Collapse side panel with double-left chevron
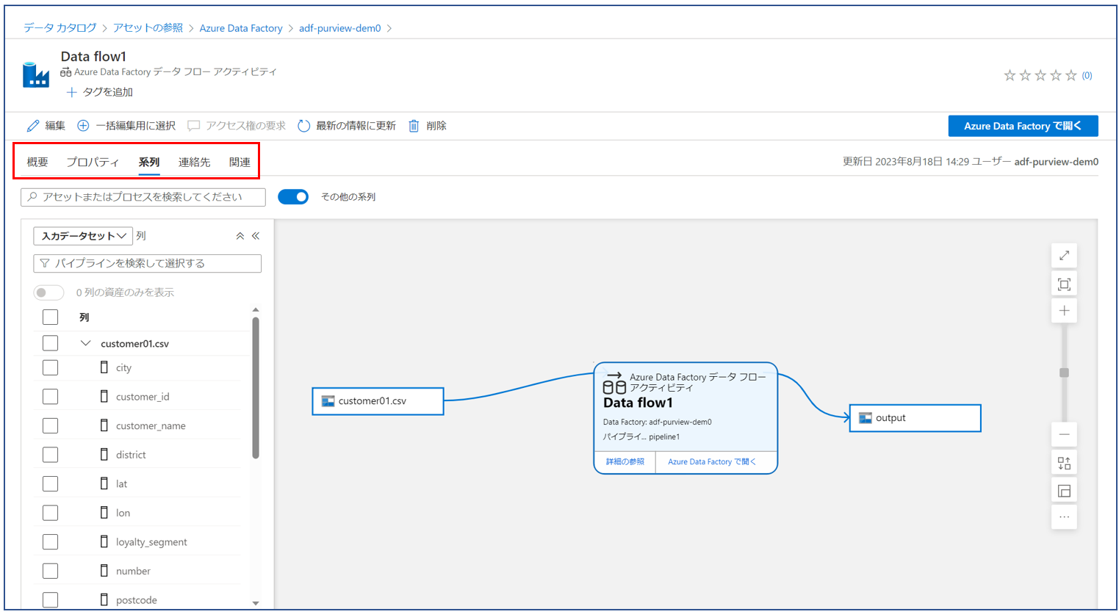 pyautogui.click(x=256, y=236)
